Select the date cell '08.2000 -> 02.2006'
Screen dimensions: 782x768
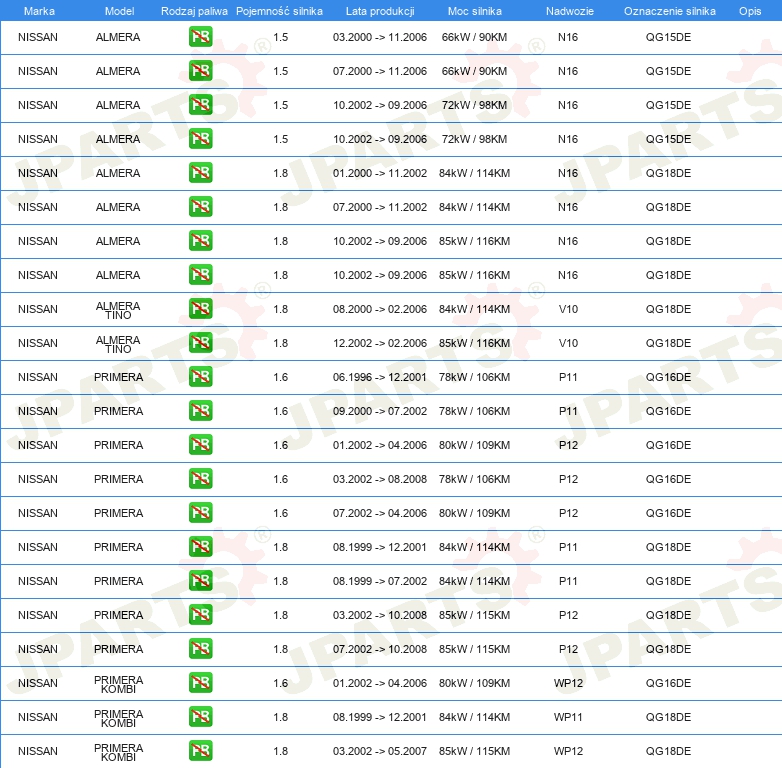(380, 309)
